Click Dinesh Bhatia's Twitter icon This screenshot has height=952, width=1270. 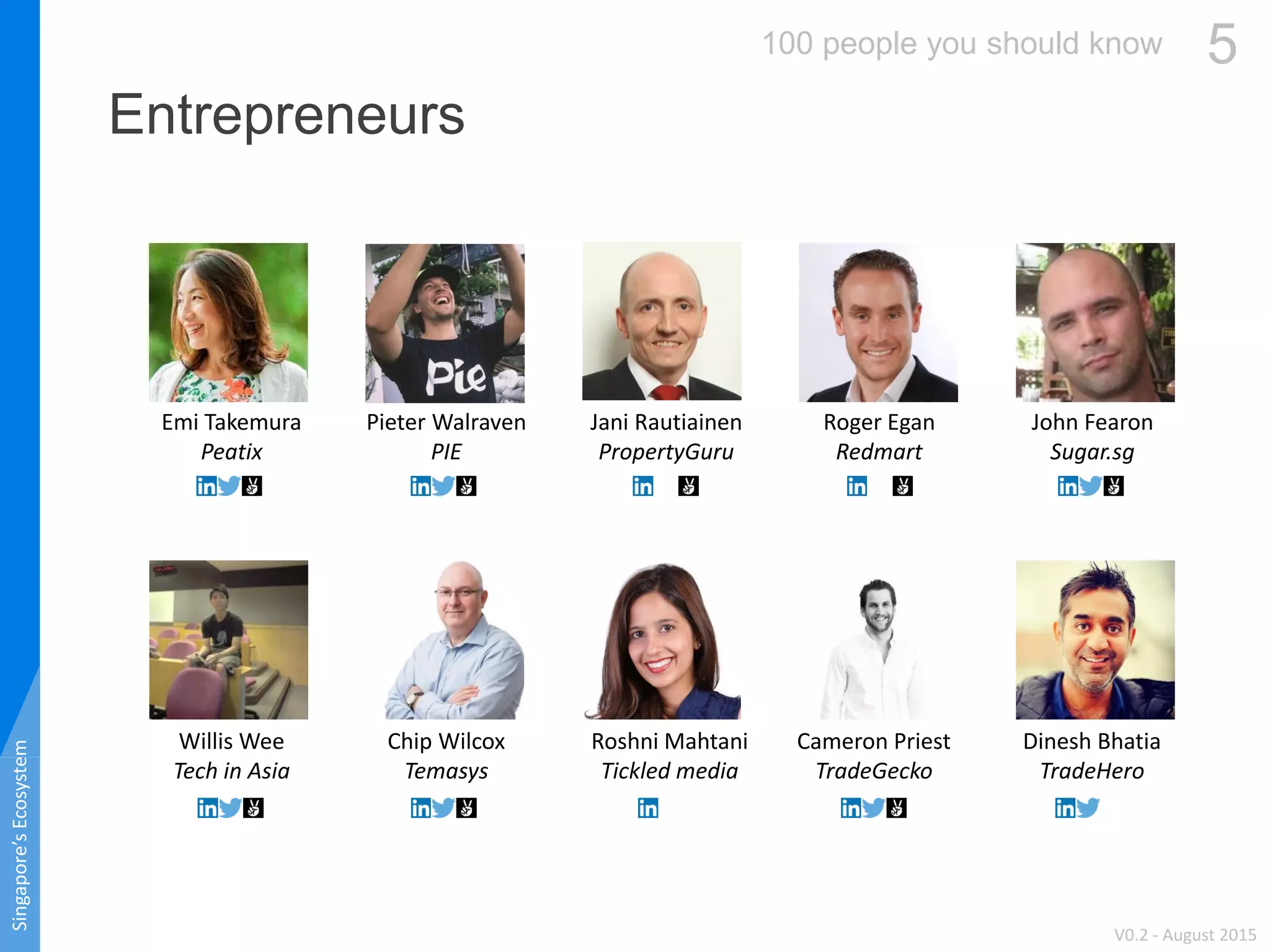pos(1088,808)
